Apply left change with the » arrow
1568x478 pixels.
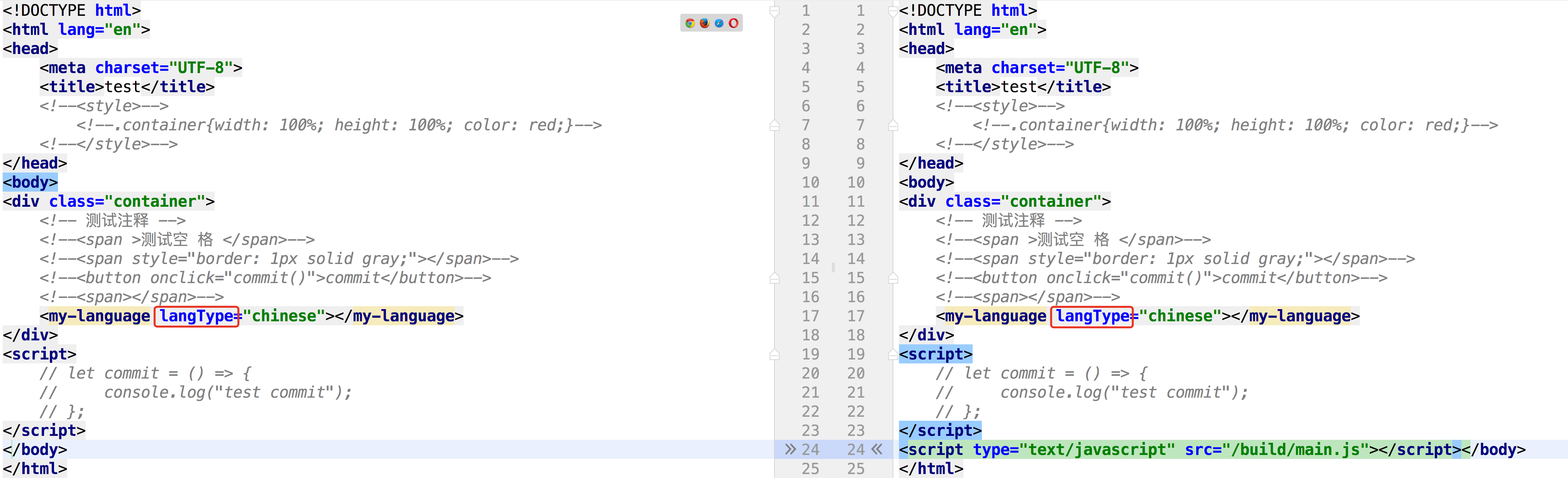pos(790,449)
